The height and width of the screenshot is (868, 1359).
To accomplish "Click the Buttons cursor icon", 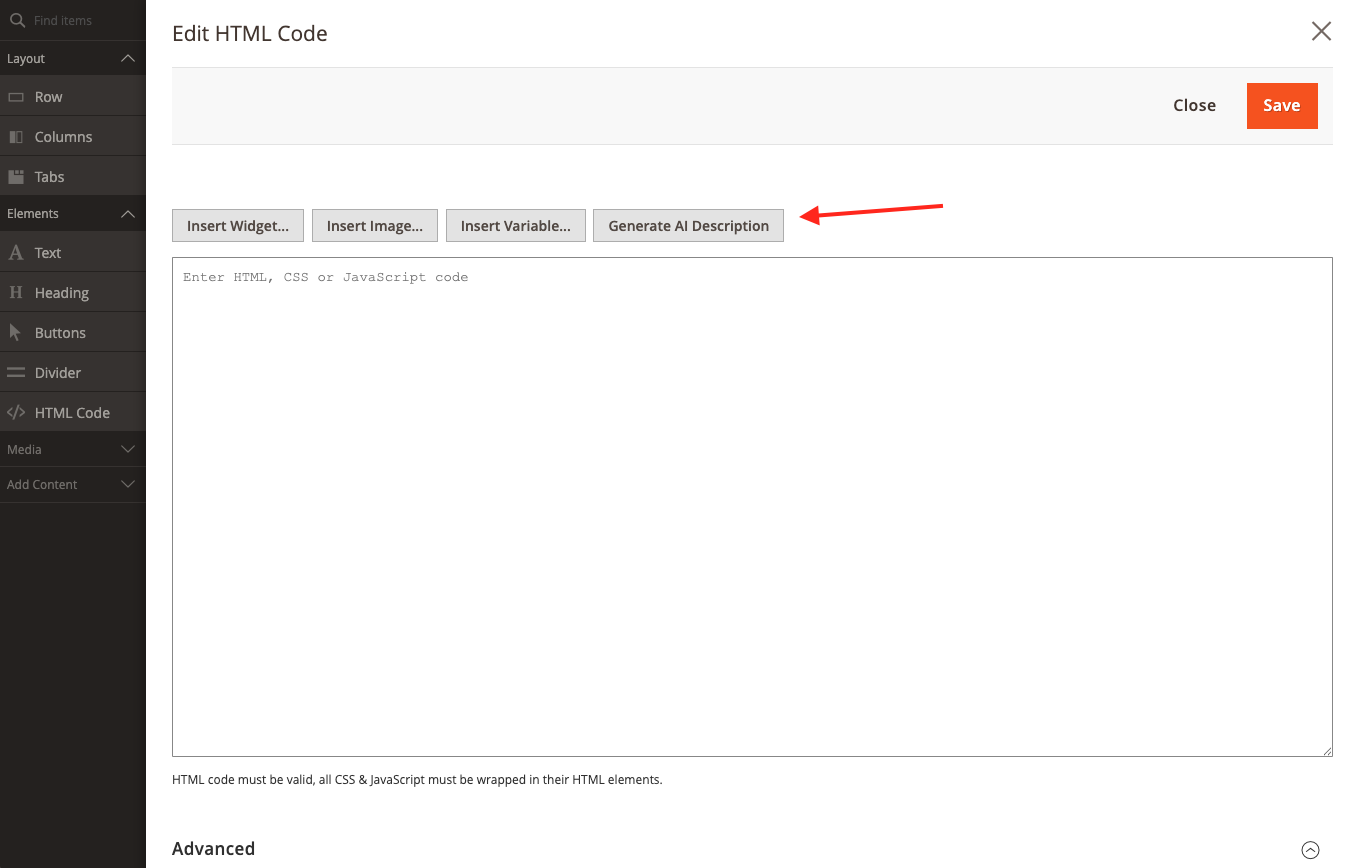I will click(x=16, y=333).
